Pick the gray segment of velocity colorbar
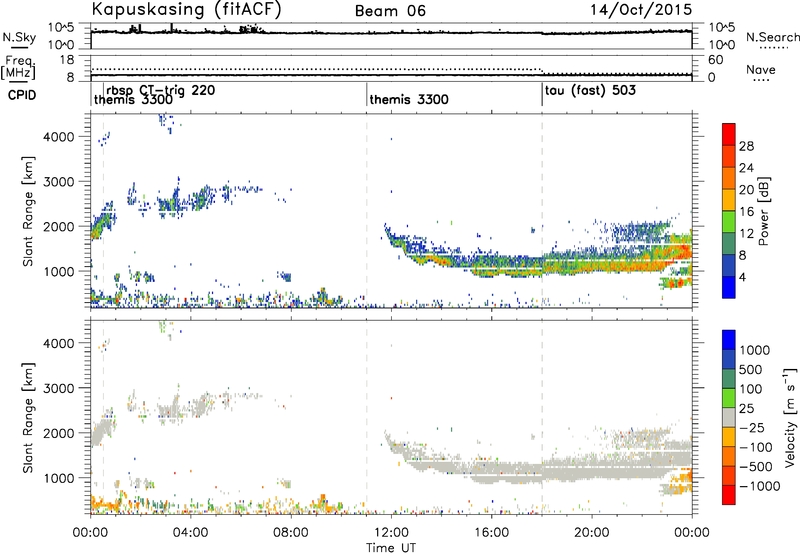This screenshot has height=554, width=800. pyautogui.click(x=729, y=417)
